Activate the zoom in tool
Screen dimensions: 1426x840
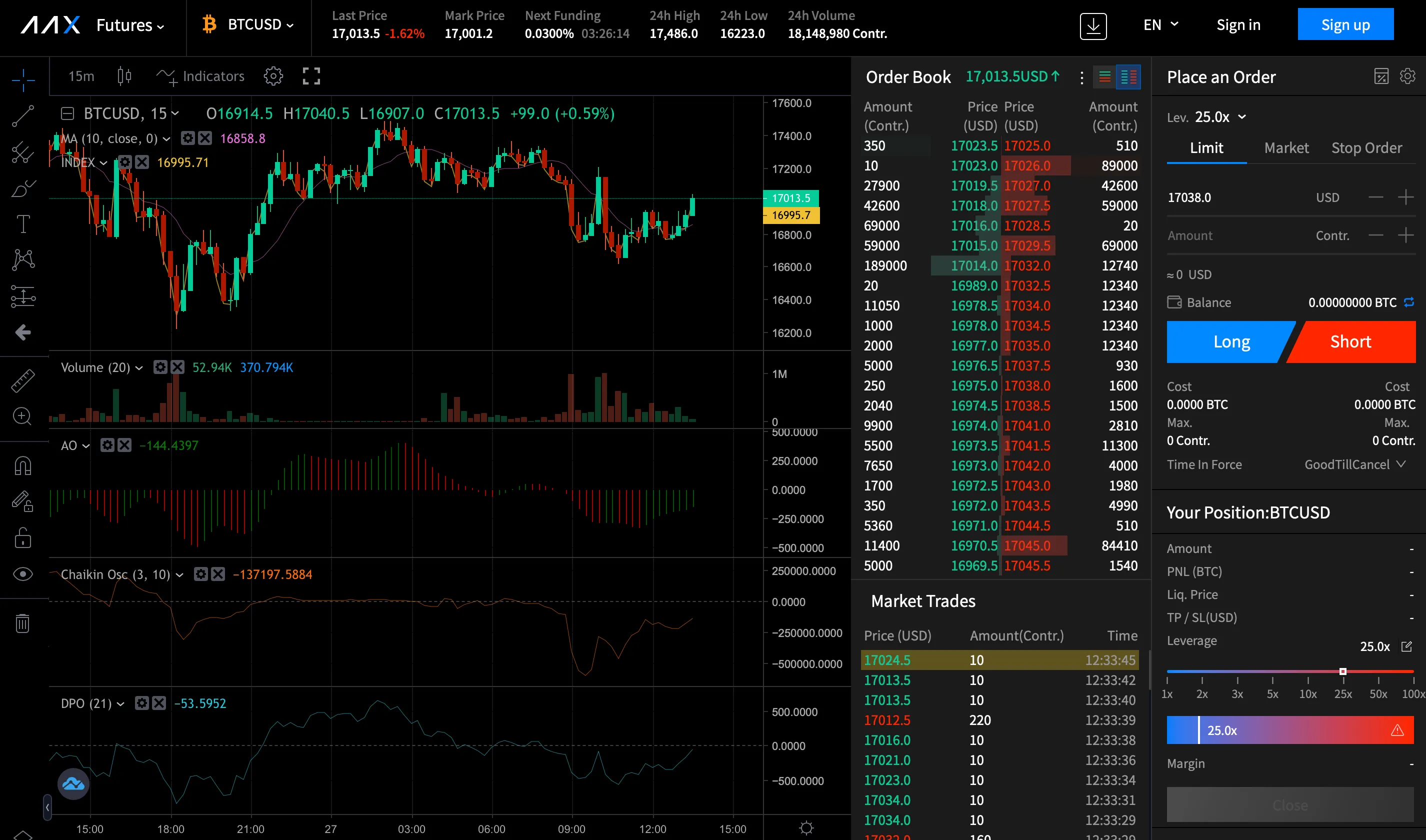[22, 416]
